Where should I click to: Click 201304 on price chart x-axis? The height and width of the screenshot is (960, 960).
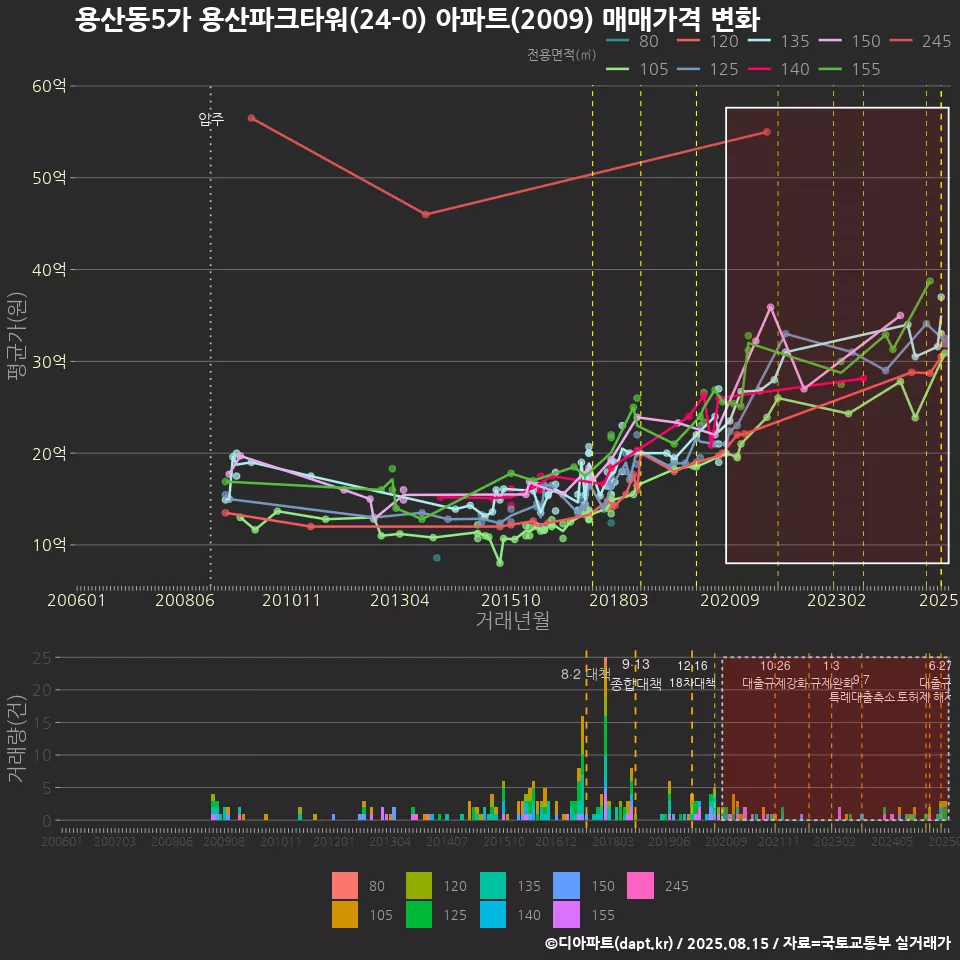click(400, 600)
